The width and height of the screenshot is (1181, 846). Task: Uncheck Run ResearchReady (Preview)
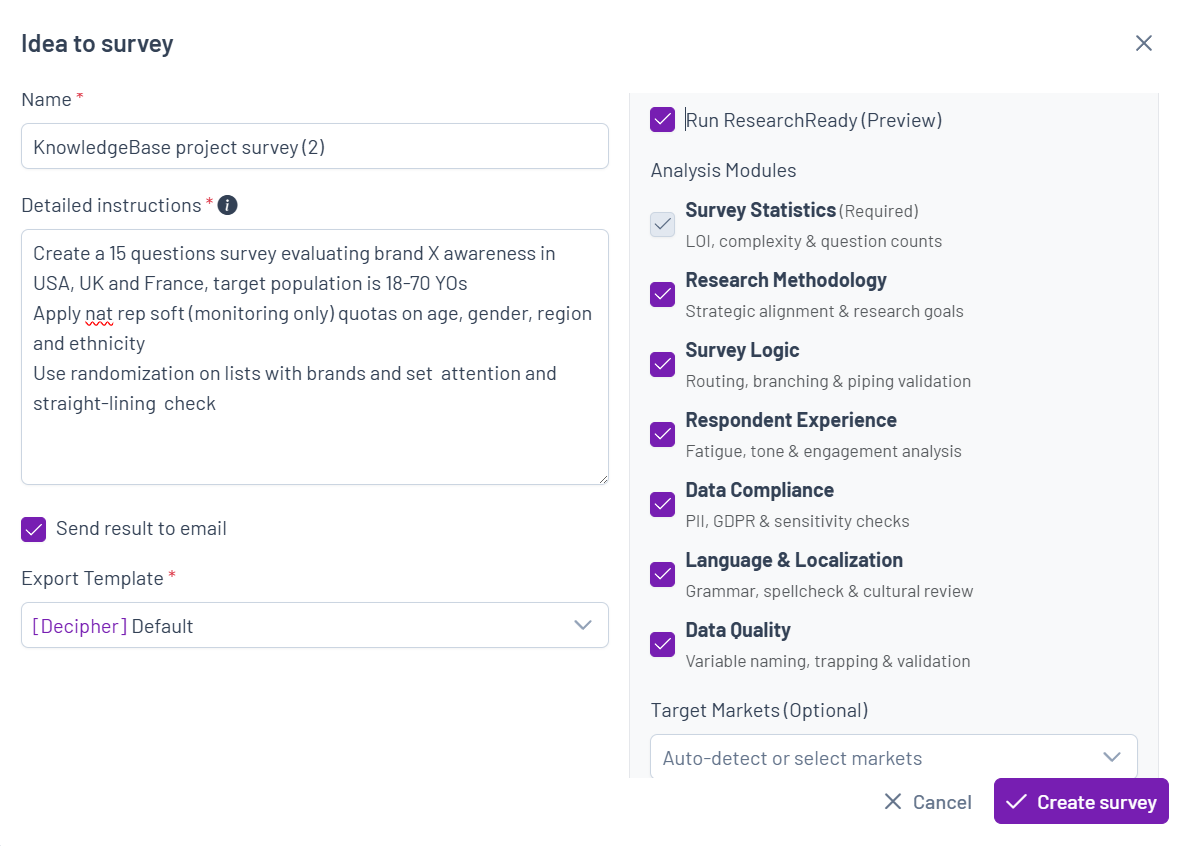point(663,119)
